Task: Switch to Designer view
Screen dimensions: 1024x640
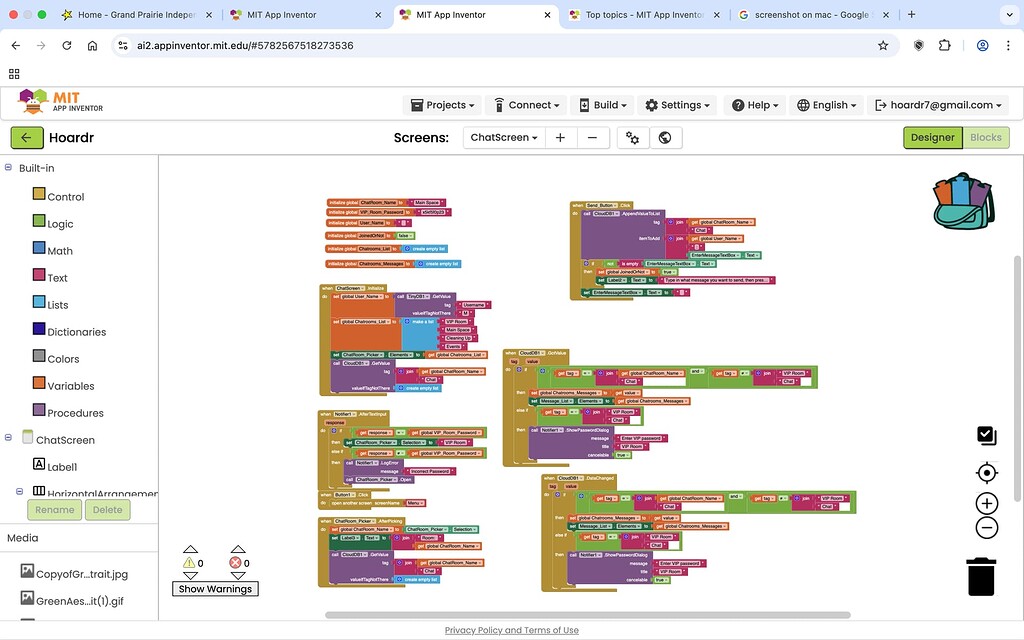Action: 933,138
